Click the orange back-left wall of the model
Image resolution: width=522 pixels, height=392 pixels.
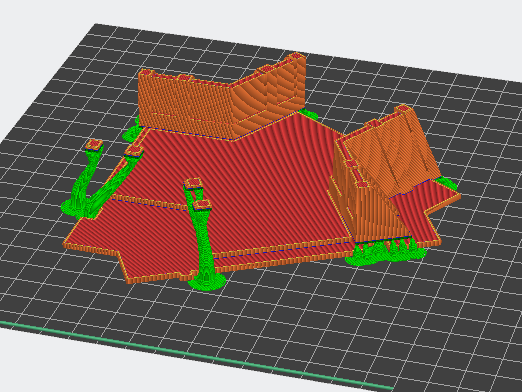pyautogui.click(x=185, y=103)
